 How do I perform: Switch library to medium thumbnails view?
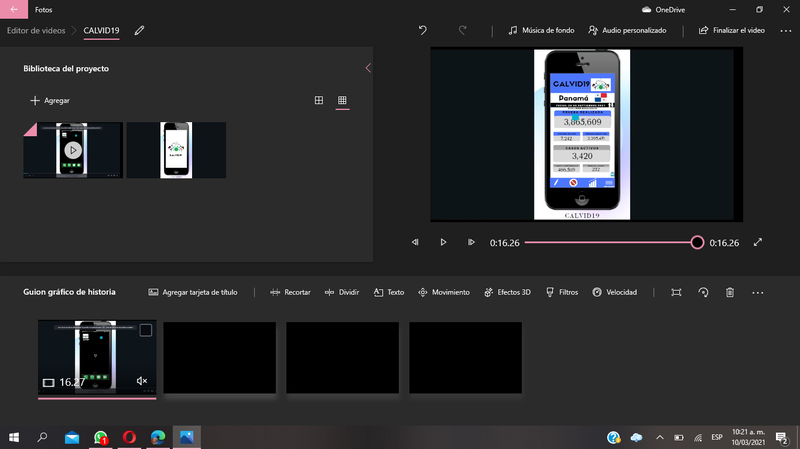[x=319, y=100]
